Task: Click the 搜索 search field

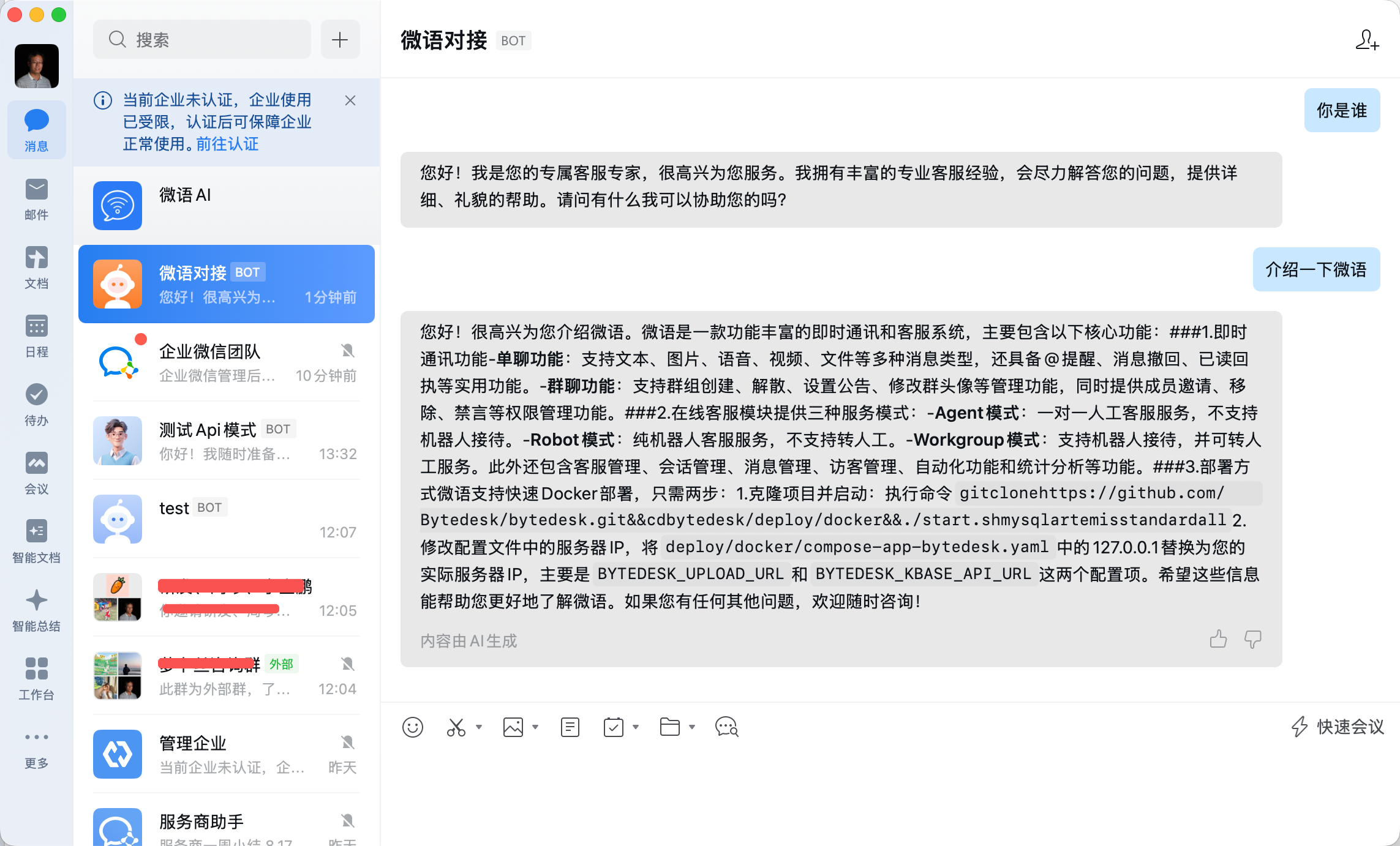Action: [x=202, y=40]
